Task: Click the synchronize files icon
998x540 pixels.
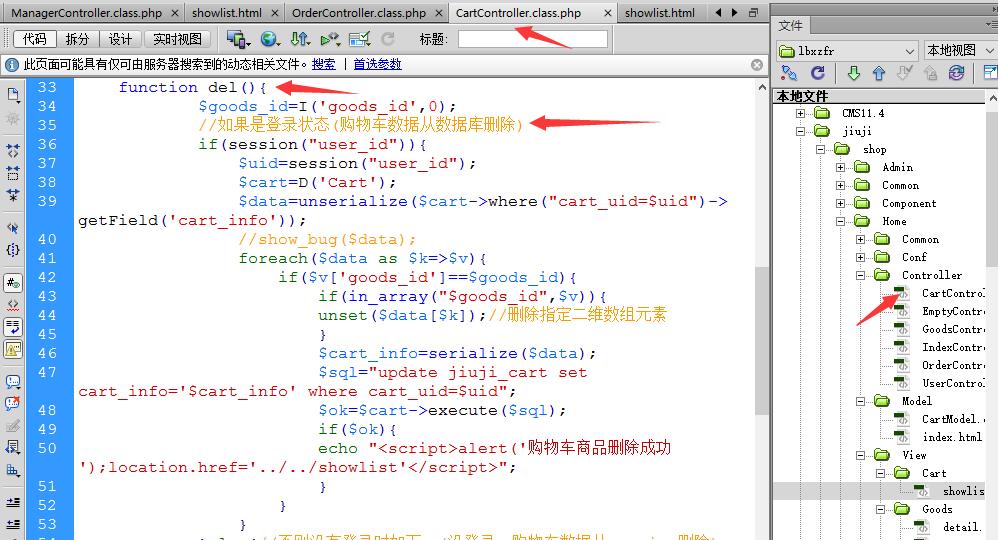Action: tap(956, 73)
